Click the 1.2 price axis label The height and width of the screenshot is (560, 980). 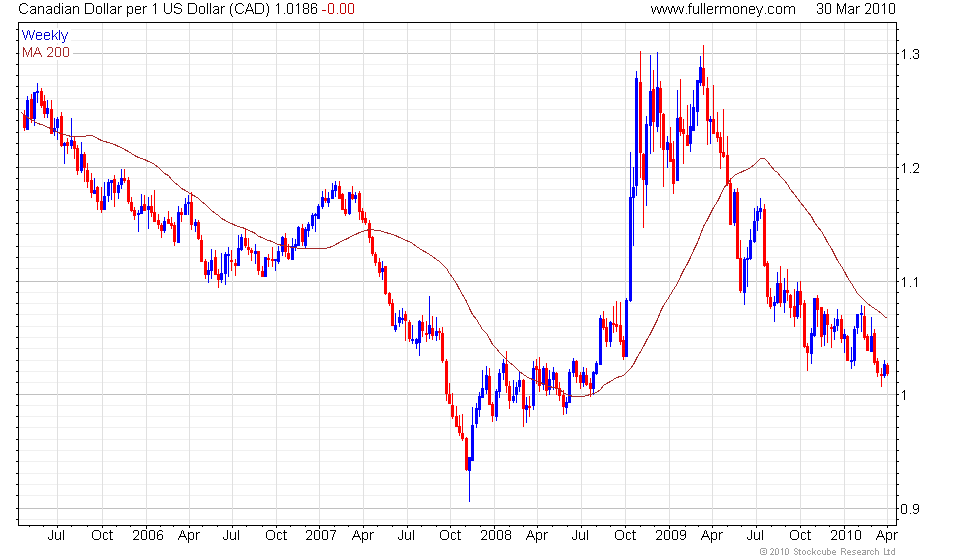[x=910, y=168]
